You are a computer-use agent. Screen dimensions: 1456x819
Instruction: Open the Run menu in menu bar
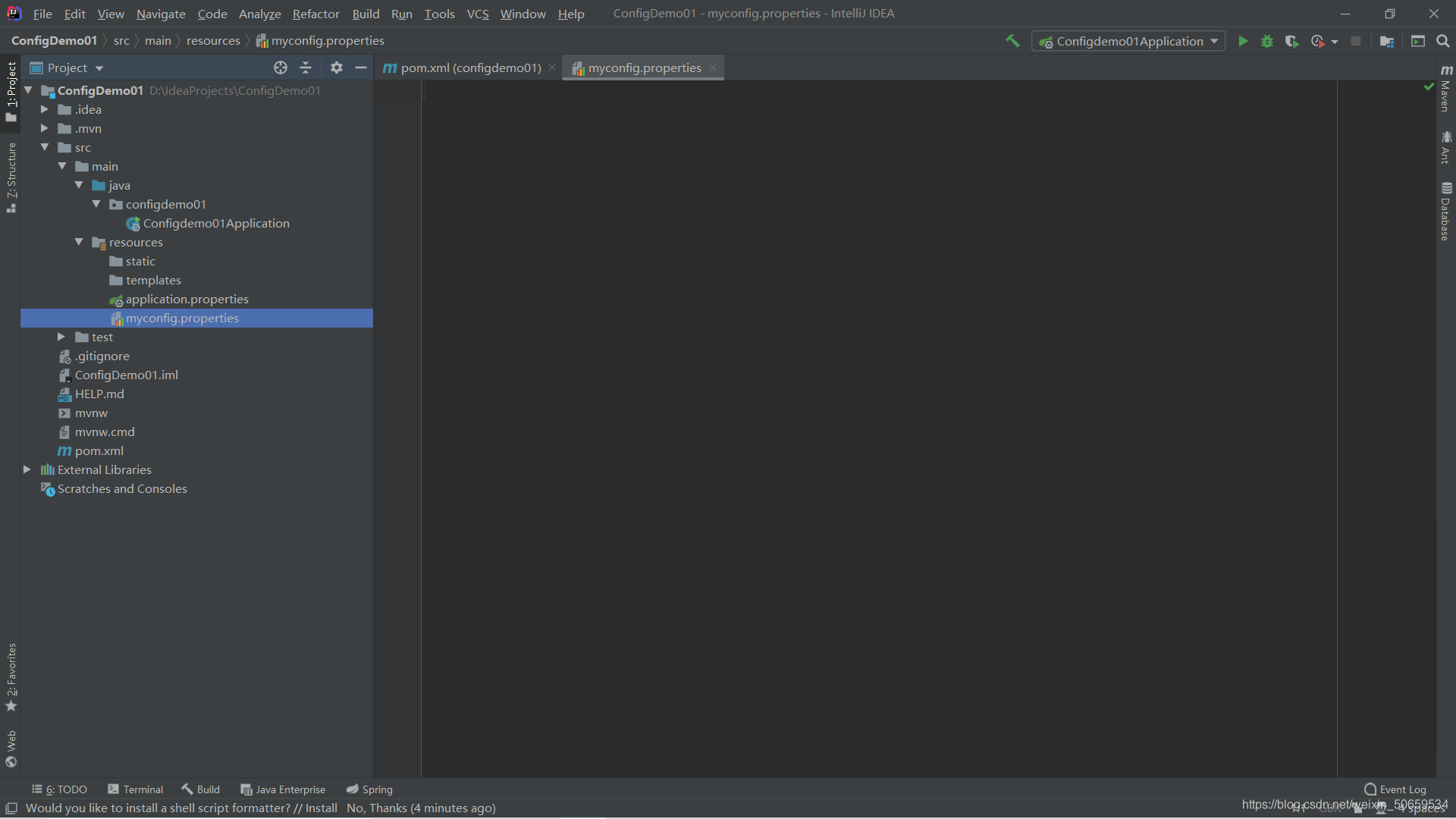pyautogui.click(x=401, y=13)
